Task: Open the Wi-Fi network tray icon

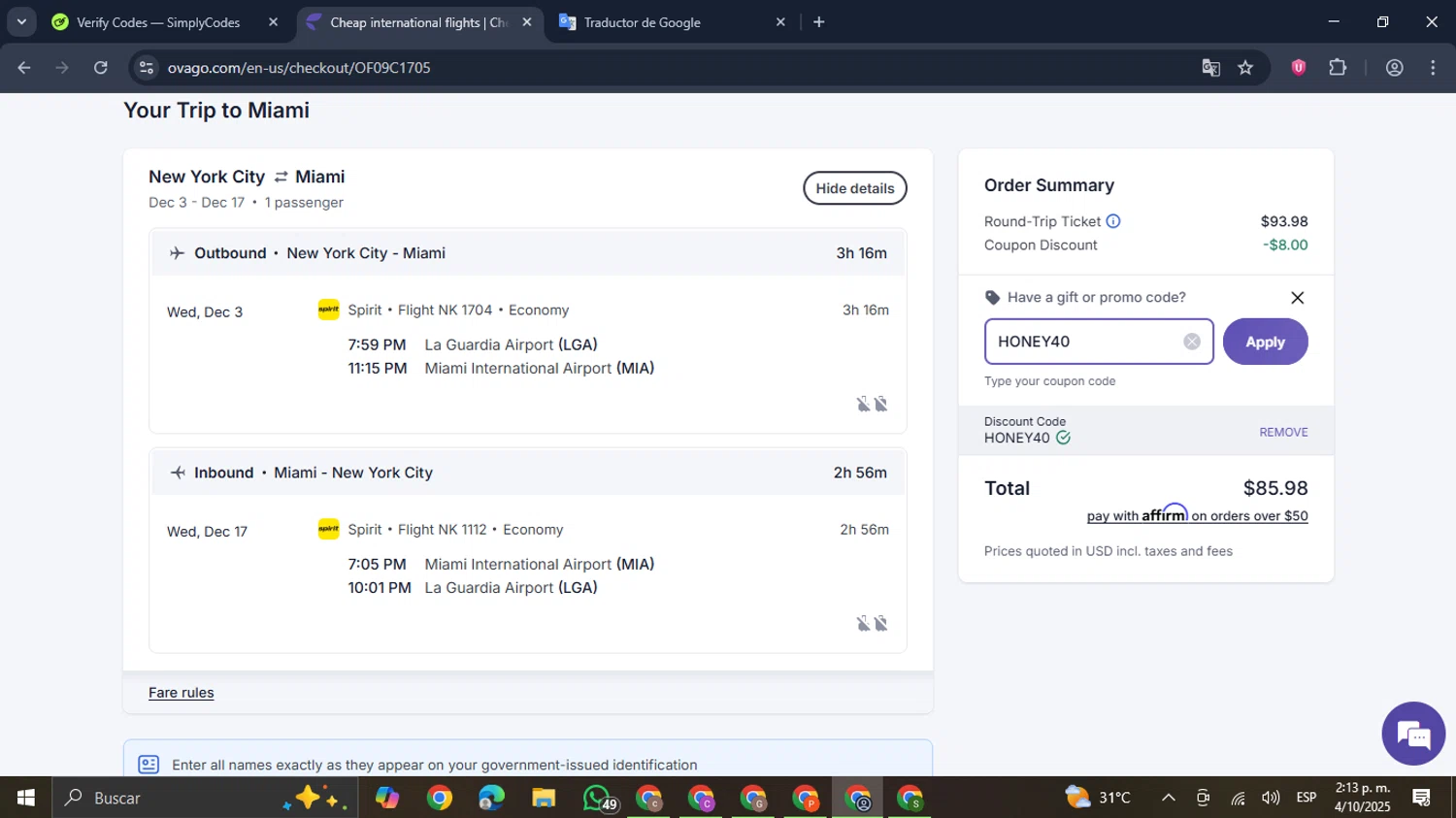Action: click(1238, 798)
